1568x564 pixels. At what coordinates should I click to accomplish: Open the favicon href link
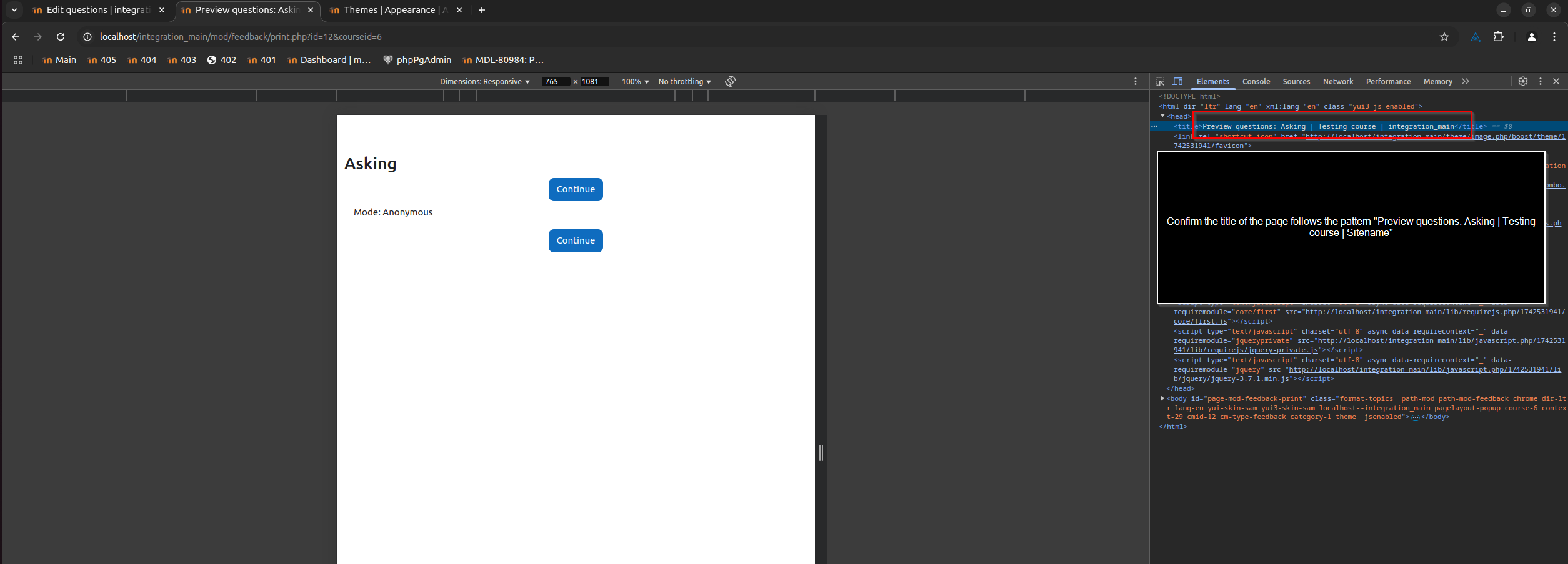[1369, 141]
